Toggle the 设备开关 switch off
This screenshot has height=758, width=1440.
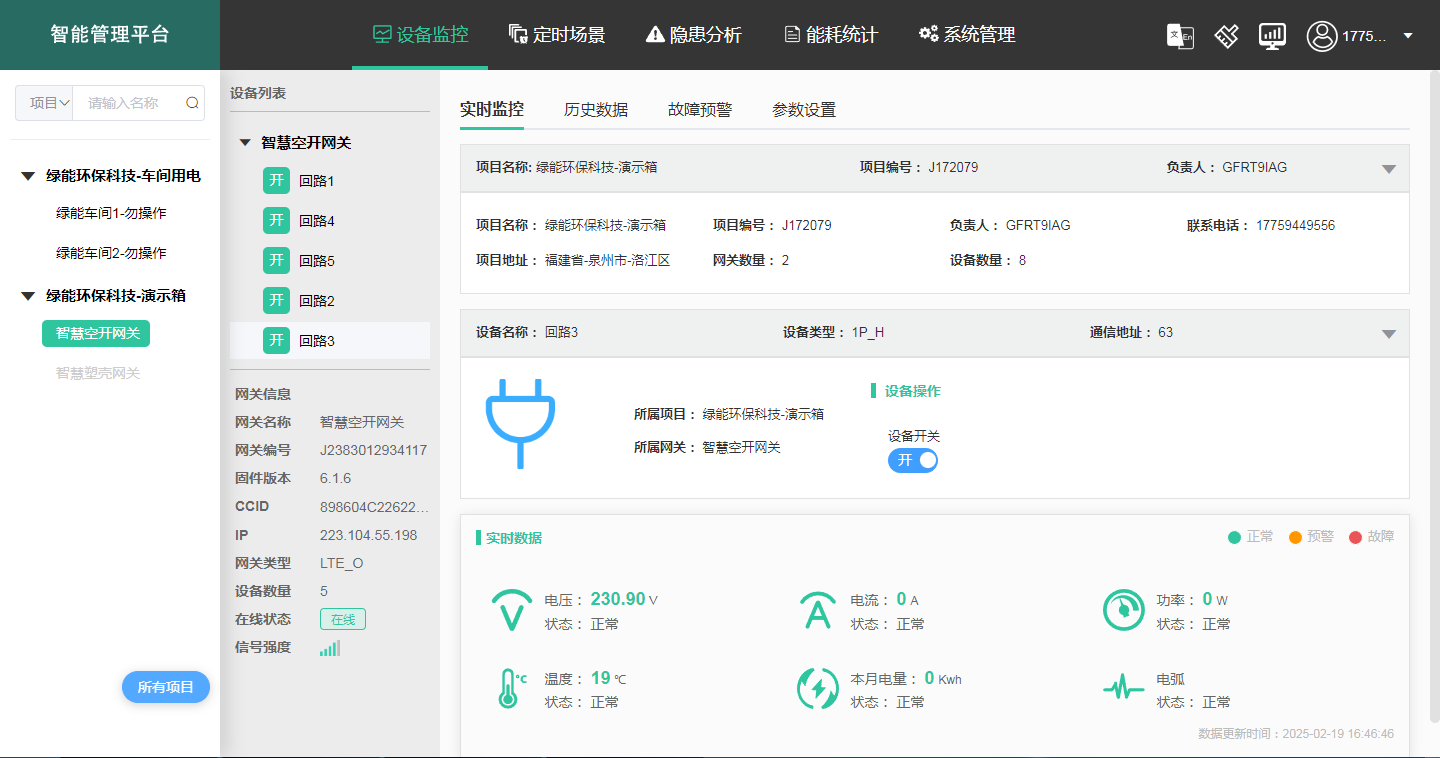[912, 460]
